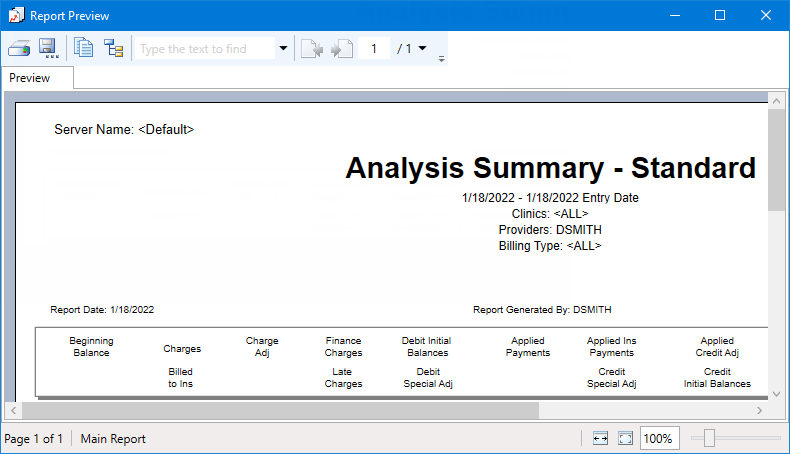Open the find text dropdown arrow
This screenshot has height=454, width=790.
[283, 48]
